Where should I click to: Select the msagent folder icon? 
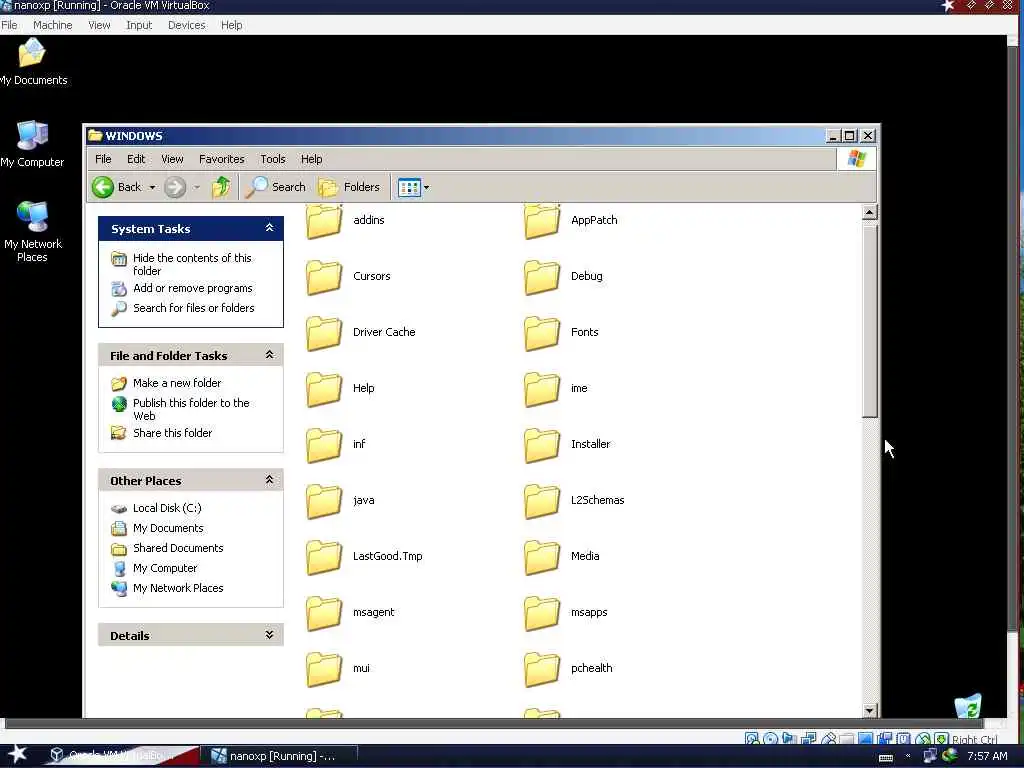[324, 613]
